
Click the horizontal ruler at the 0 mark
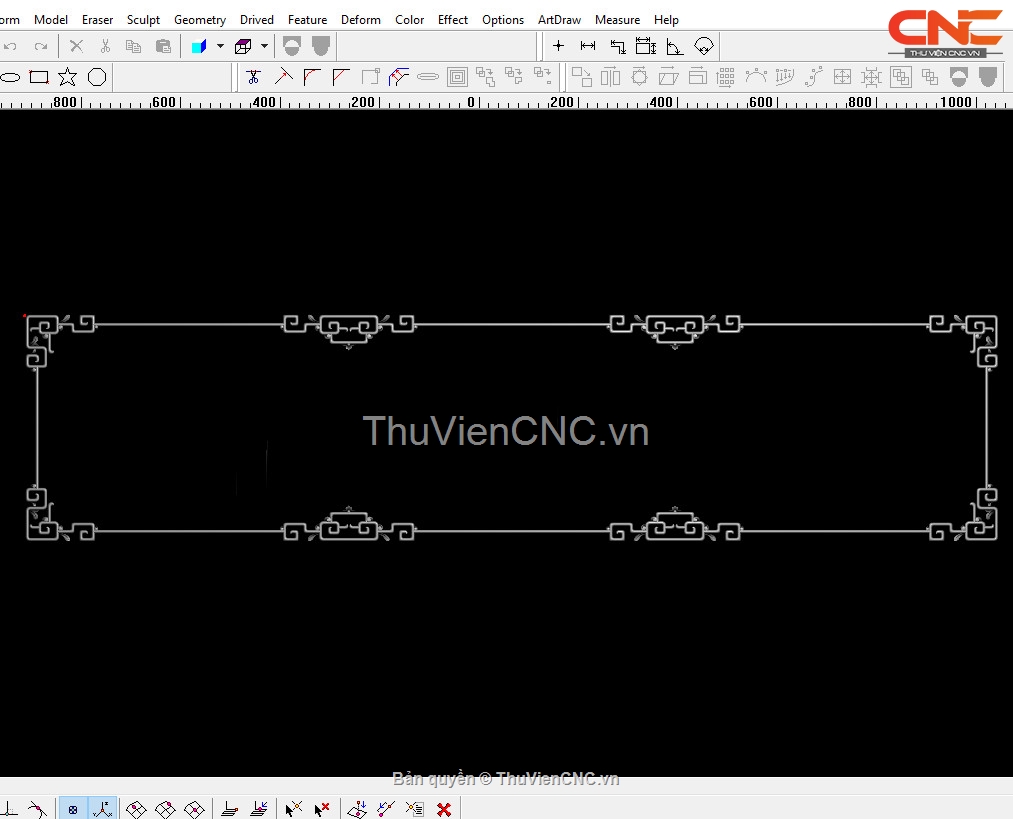click(471, 102)
